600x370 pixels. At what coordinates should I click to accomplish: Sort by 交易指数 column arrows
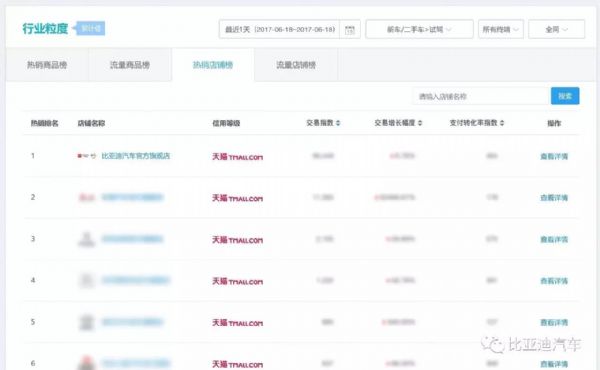coord(338,123)
